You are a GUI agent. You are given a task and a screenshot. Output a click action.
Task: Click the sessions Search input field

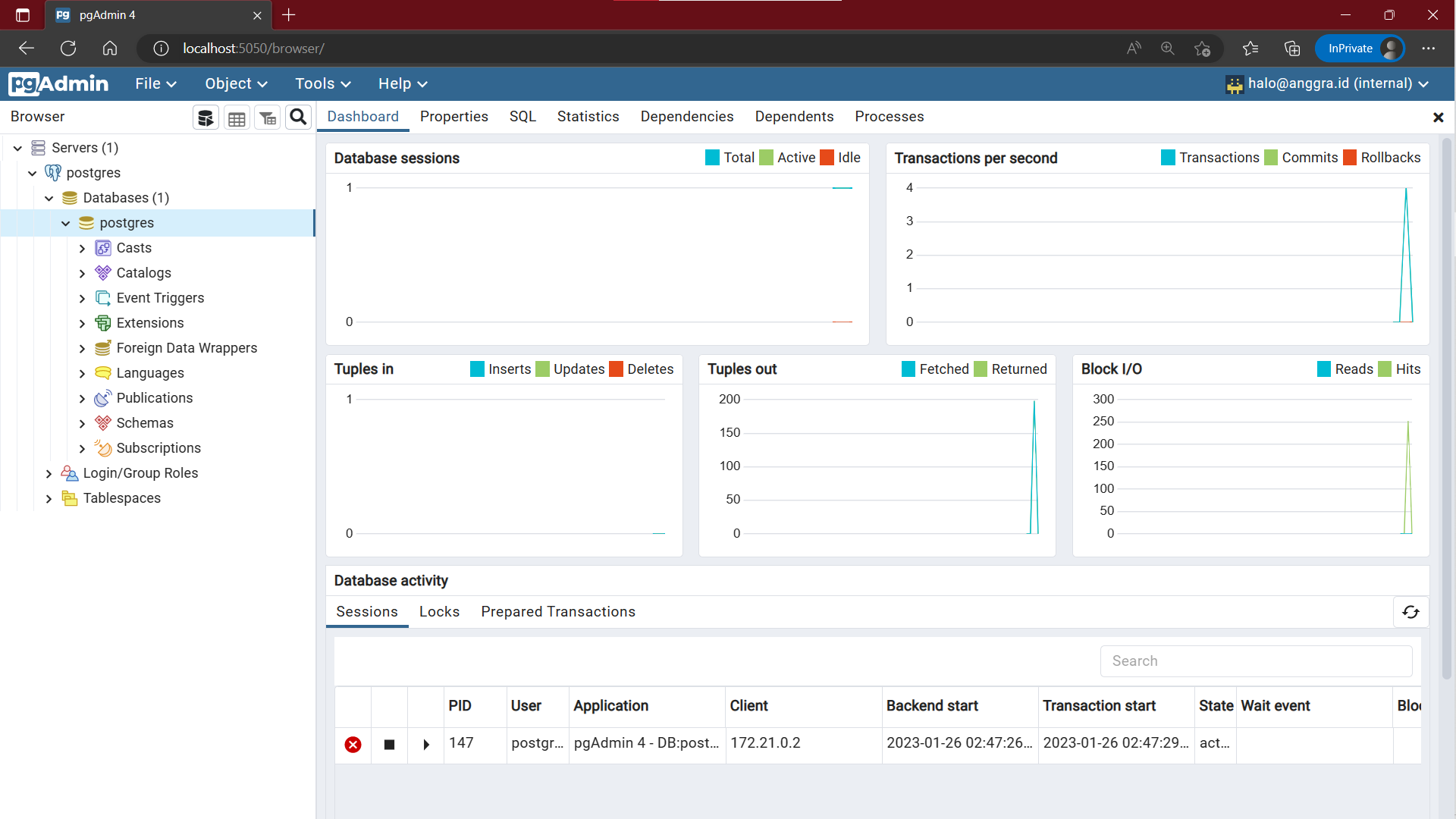click(1256, 661)
